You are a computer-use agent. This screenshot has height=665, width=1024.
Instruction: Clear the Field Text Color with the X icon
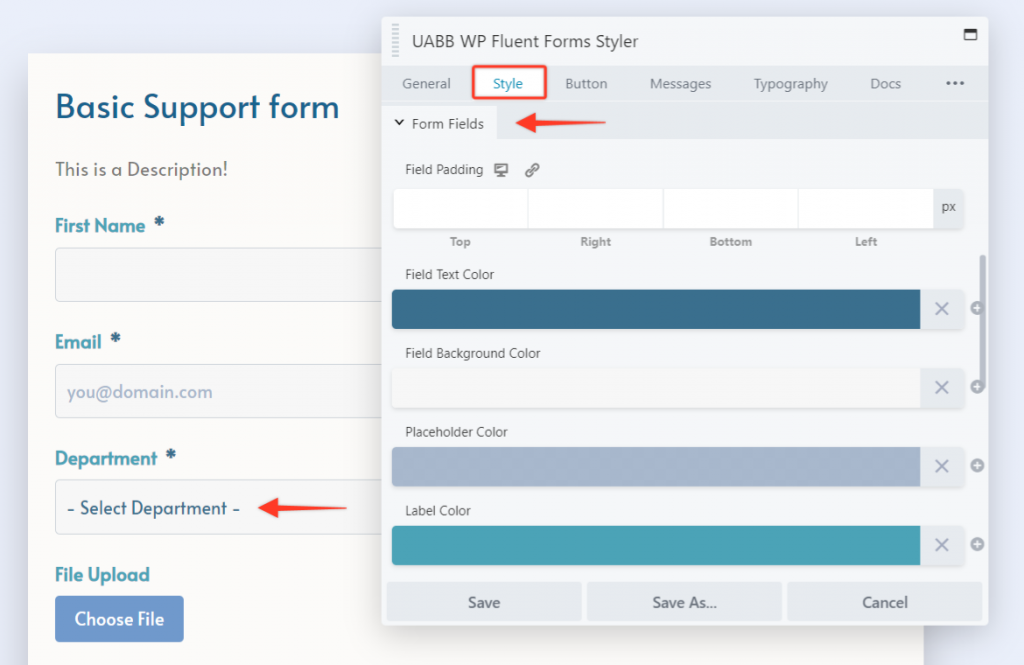(x=941, y=309)
